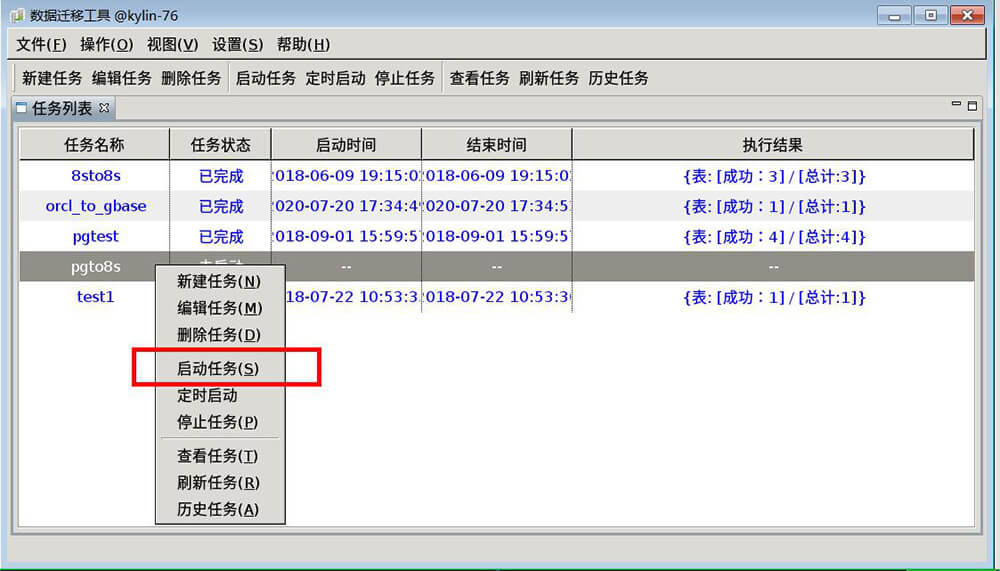This screenshot has height=571, width=1000.
Task: Click result {表: [成功：3] / [总计:3]}
Action: point(774,176)
